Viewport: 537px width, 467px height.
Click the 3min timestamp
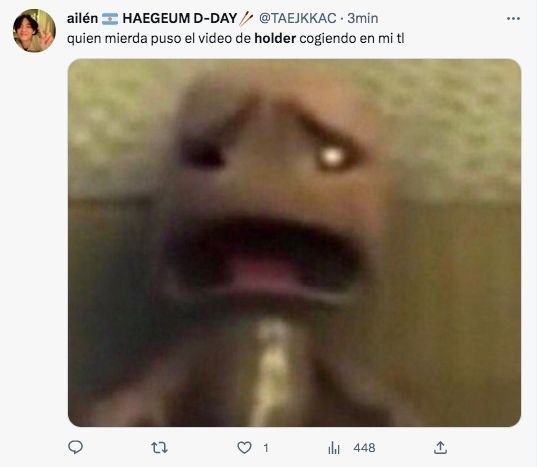click(x=363, y=18)
